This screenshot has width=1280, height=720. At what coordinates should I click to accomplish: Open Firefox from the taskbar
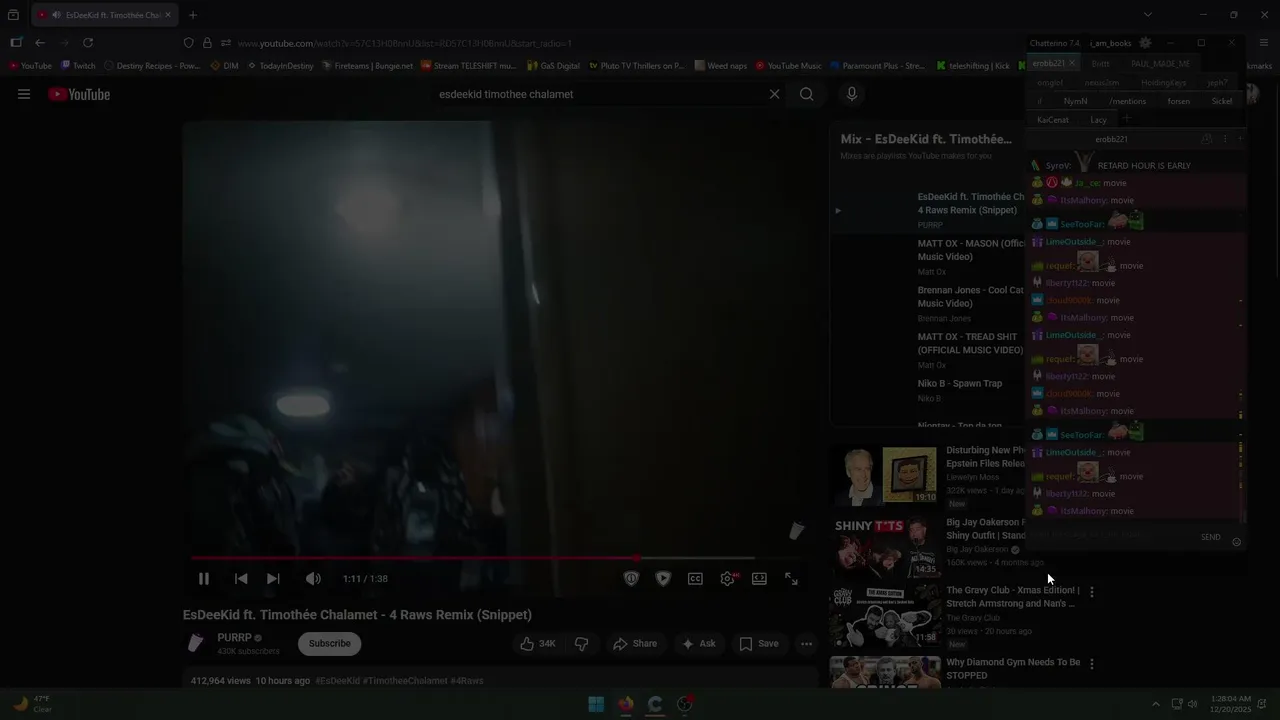point(626,704)
